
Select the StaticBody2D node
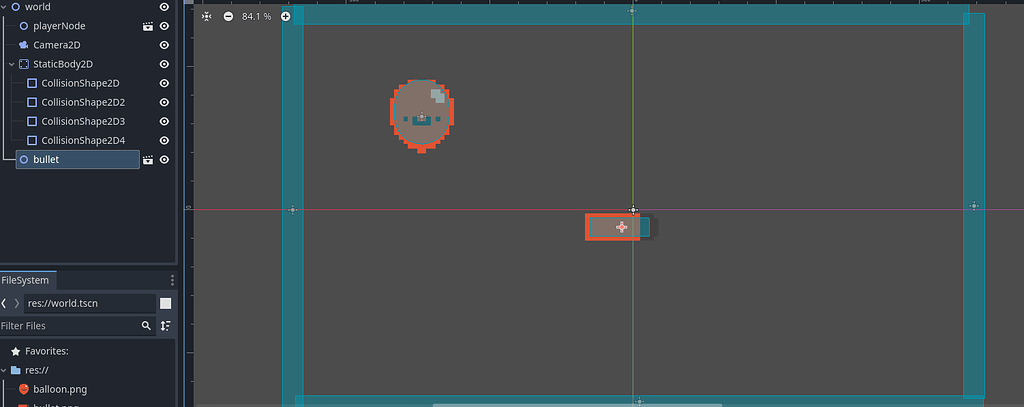tap(63, 64)
